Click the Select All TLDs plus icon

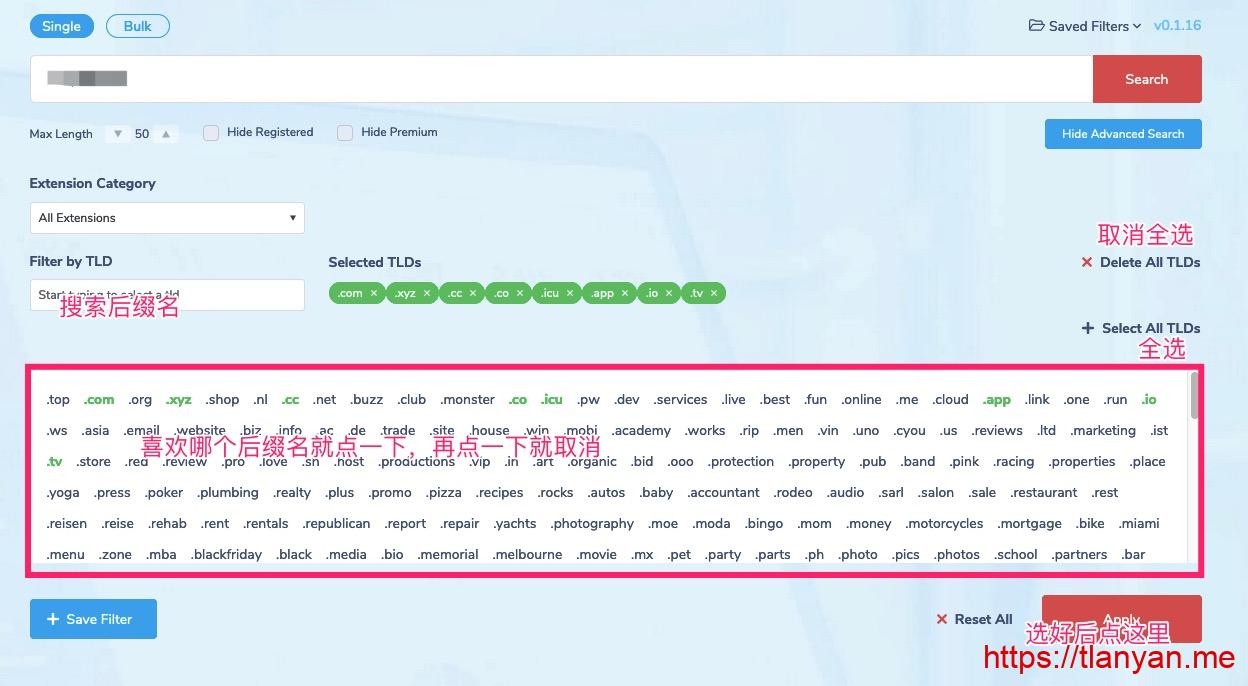pyautogui.click(x=1088, y=328)
